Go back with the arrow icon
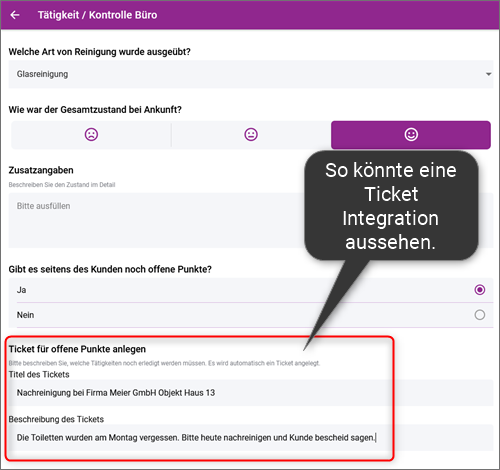The height and width of the screenshot is (470, 500). pos(15,15)
